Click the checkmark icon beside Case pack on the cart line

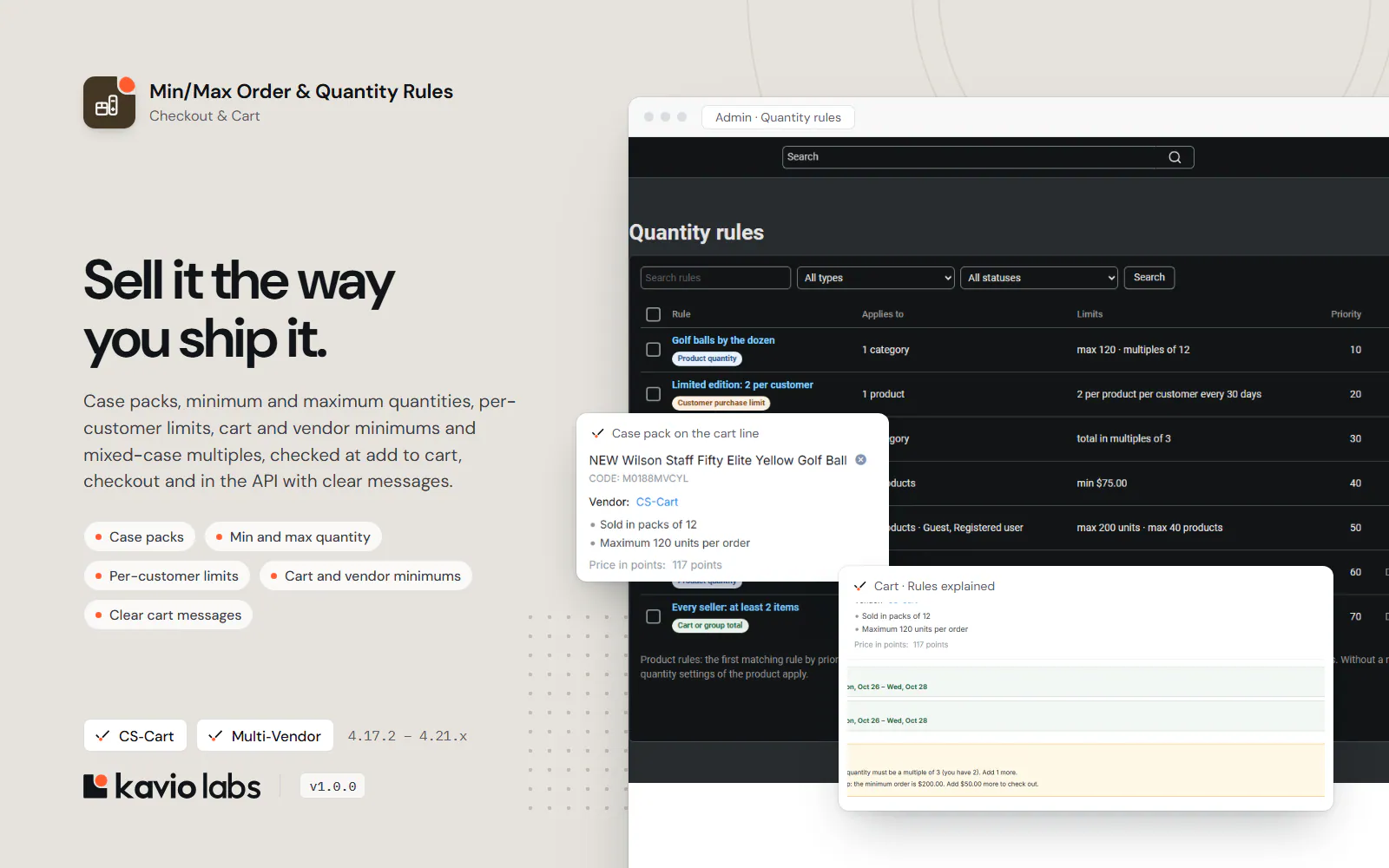coord(597,433)
